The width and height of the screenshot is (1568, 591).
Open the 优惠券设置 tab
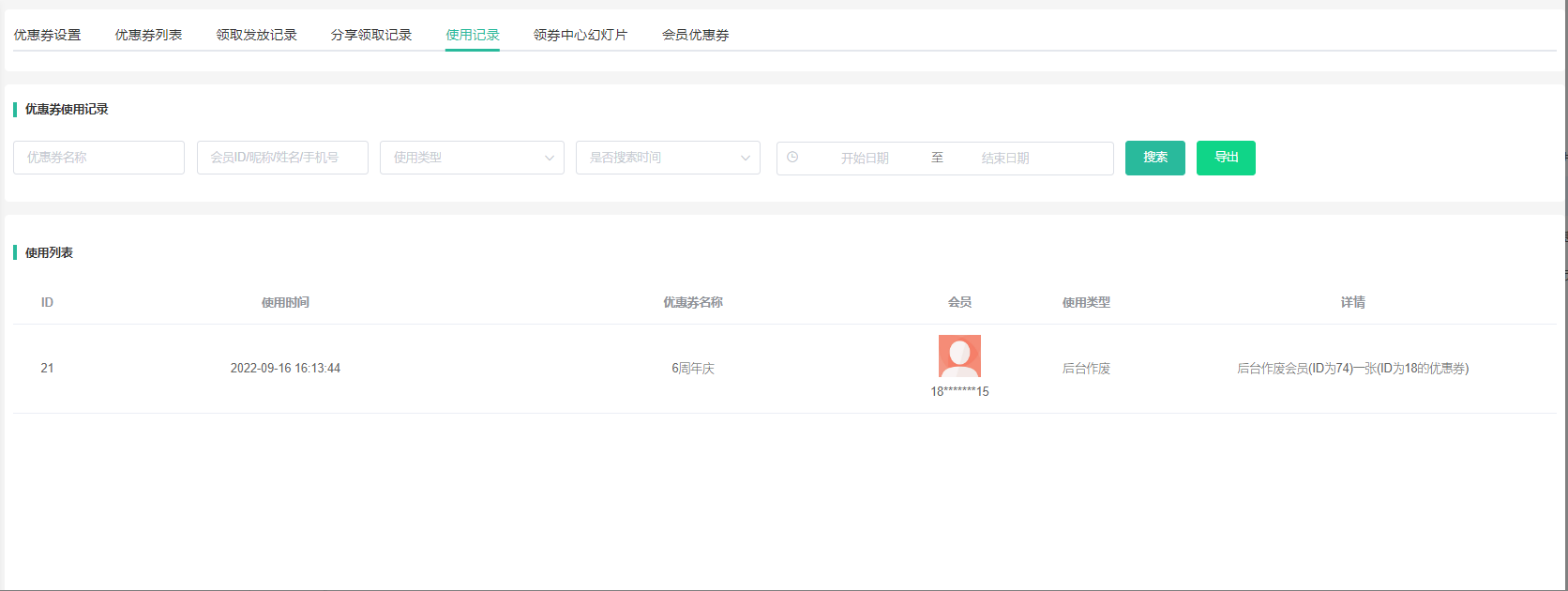(47, 35)
